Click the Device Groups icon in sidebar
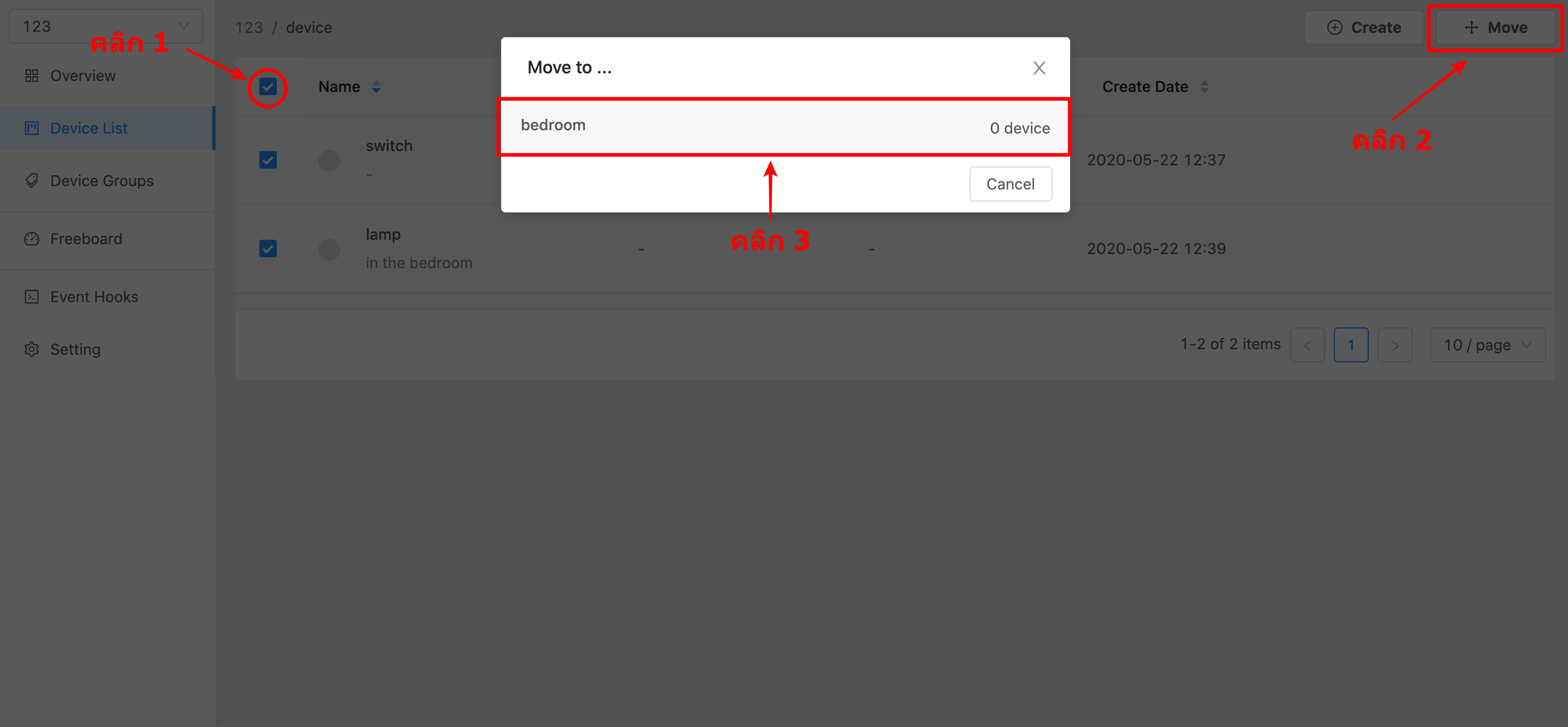The width and height of the screenshot is (1568, 727). click(33, 180)
